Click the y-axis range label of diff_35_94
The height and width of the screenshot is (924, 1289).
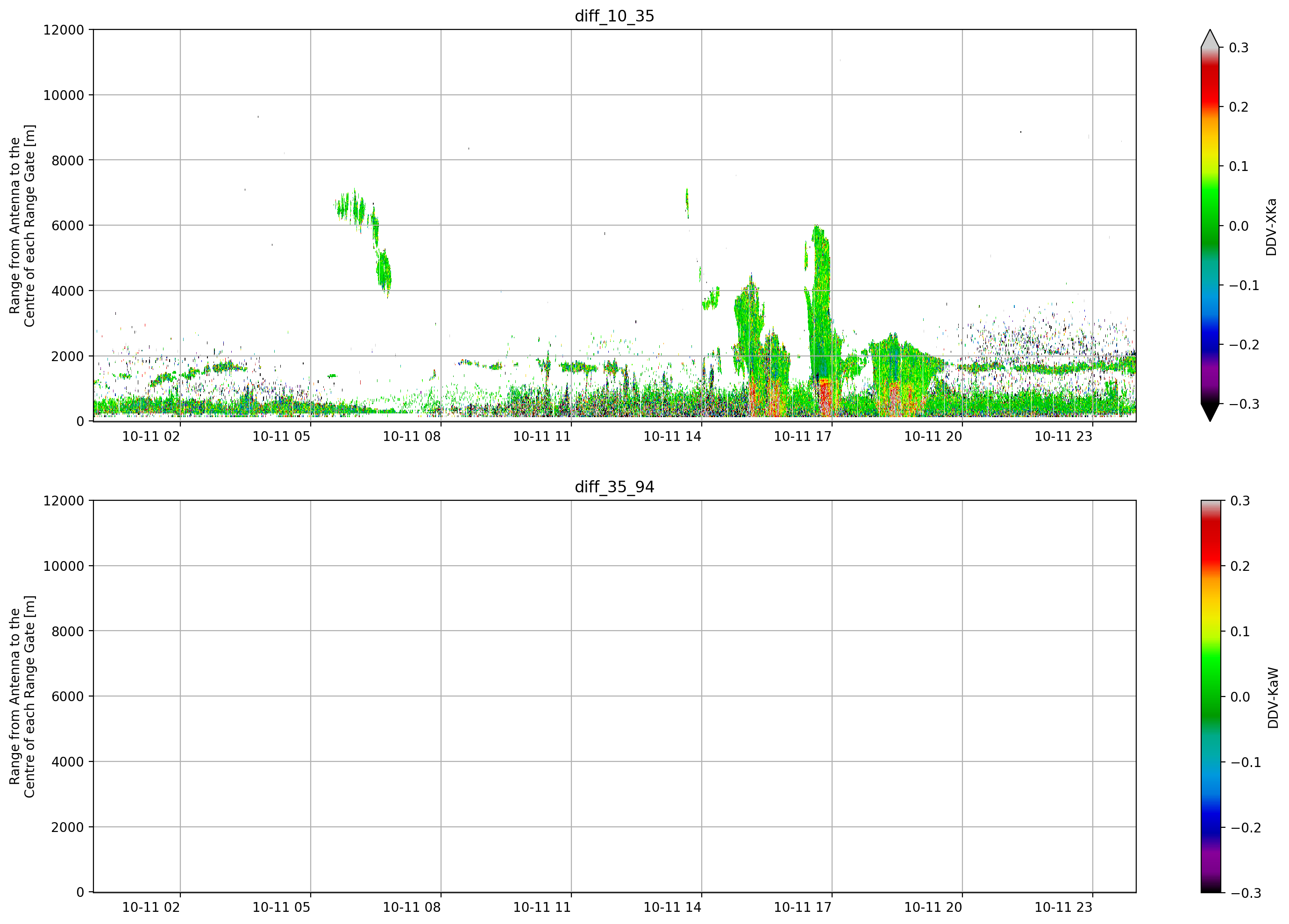[x=22, y=696]
